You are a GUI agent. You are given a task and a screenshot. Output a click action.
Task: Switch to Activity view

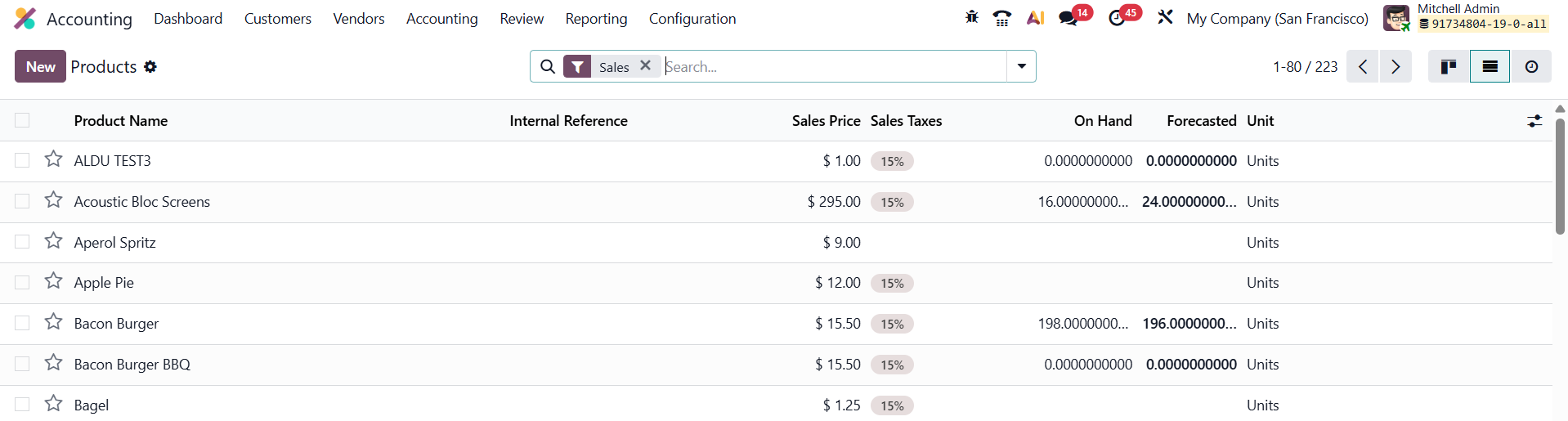(x=1531, y=67)
